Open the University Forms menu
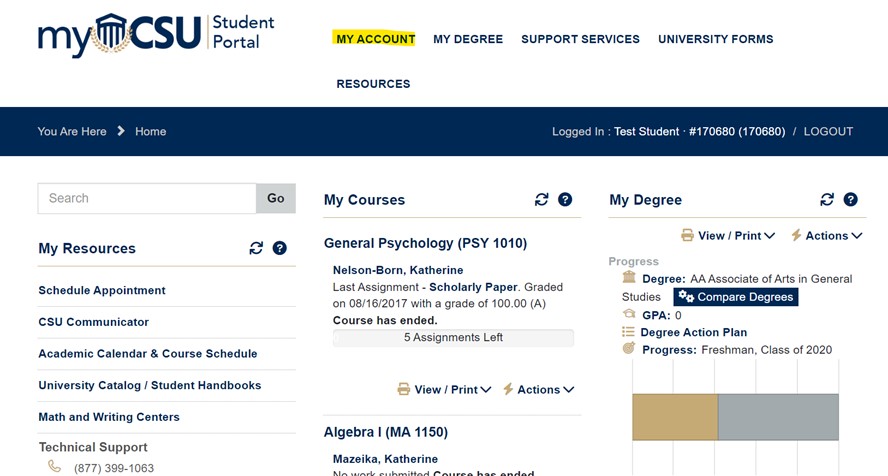The height and width of the screenshot is (476, 888). point(715,39)
